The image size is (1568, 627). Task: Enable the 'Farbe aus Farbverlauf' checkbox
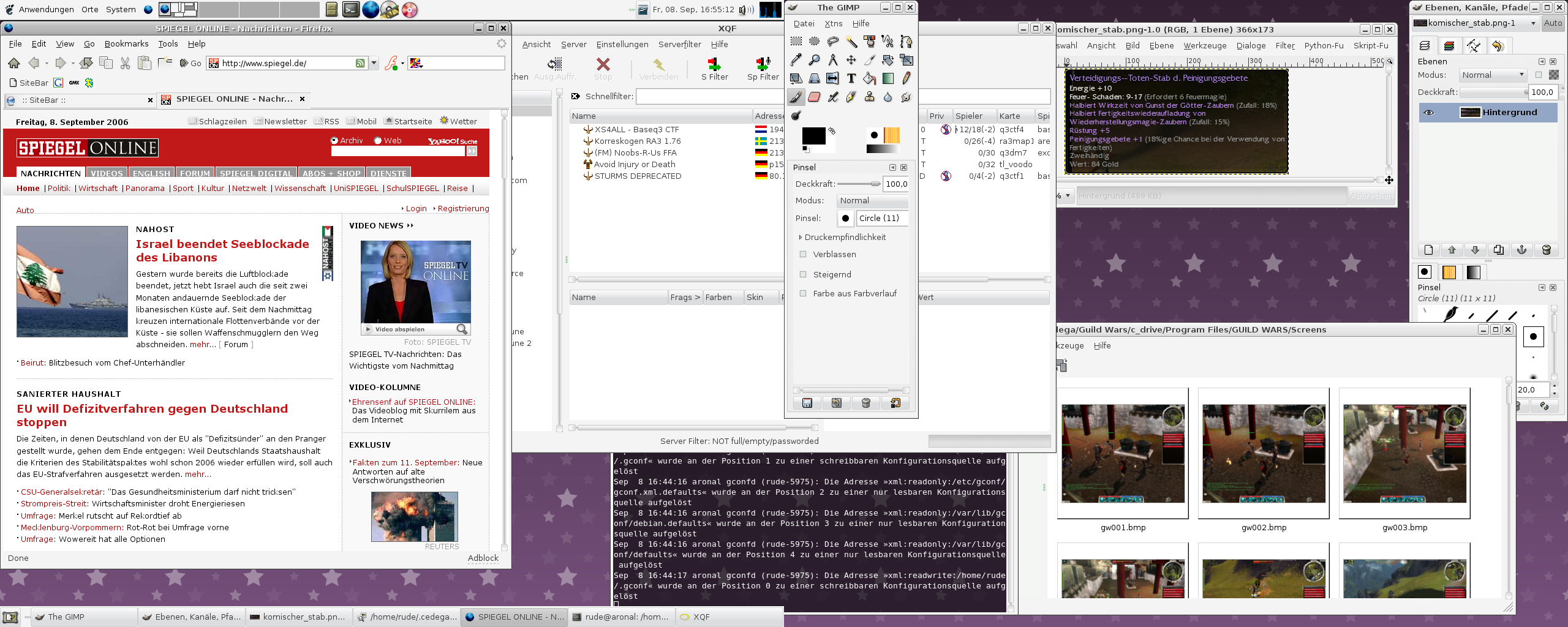point(803,293)
